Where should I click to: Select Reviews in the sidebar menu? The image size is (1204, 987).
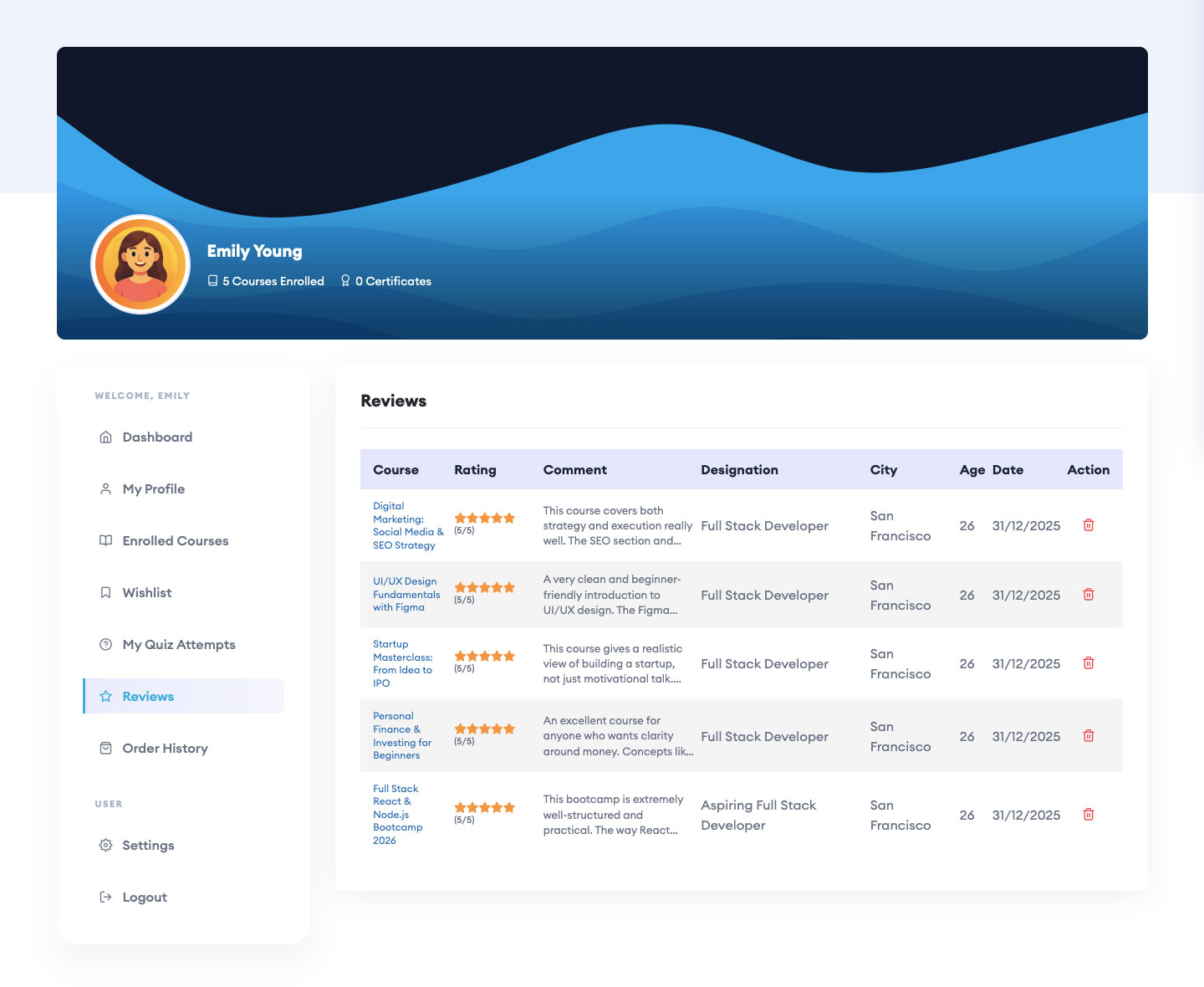[148, 696]
